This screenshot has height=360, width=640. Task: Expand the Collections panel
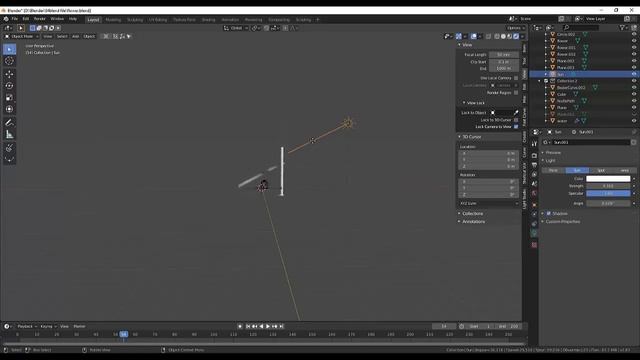(459, 213)
